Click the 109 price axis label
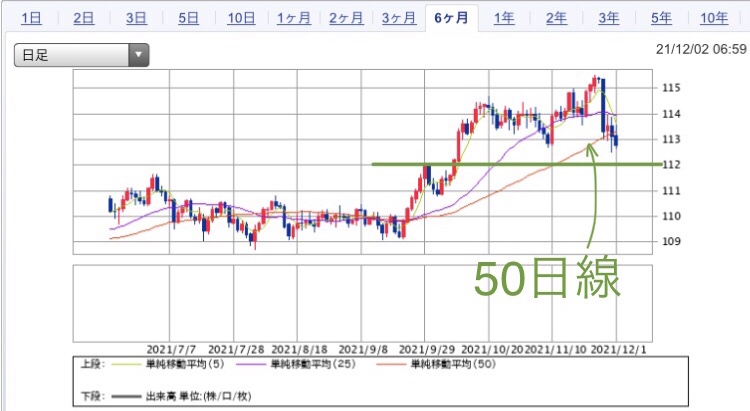 click(671, 241)
